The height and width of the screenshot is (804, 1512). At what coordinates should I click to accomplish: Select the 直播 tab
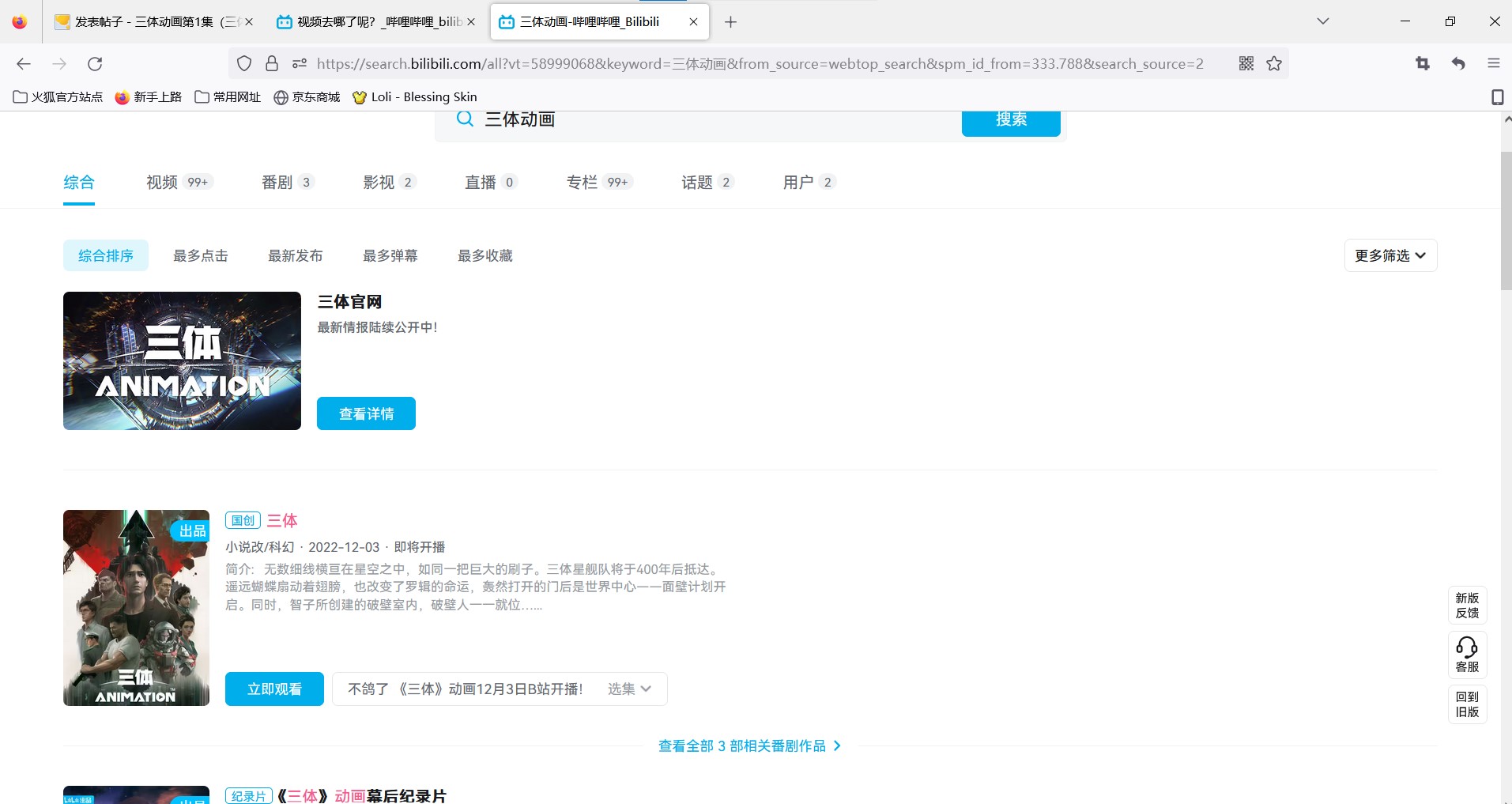(x=491, y=183)
